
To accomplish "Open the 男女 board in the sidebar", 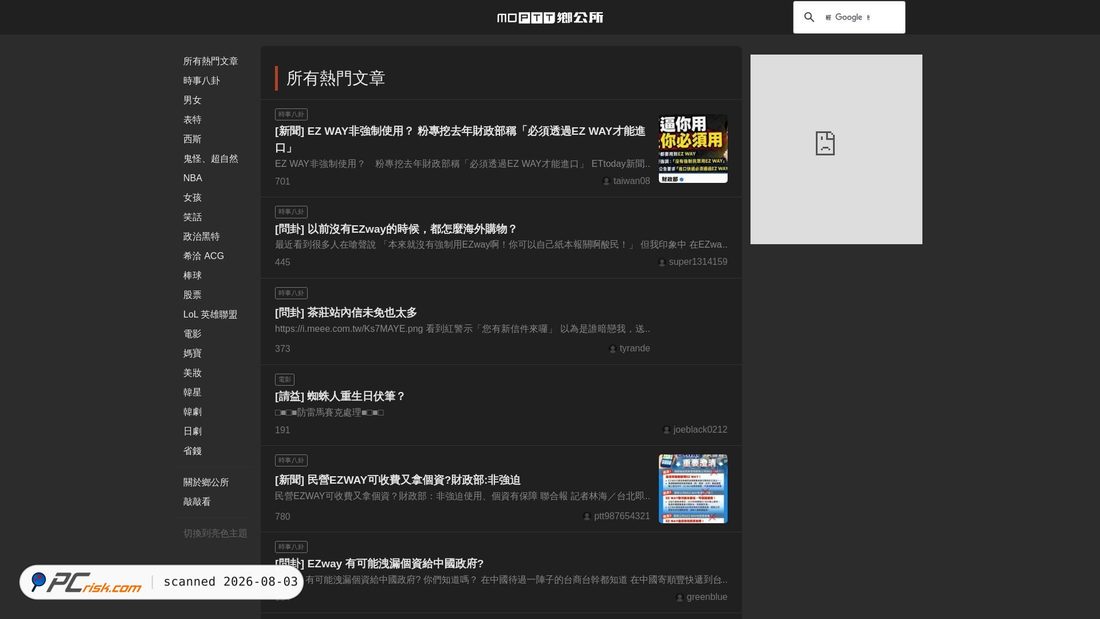I will point(192,100).
